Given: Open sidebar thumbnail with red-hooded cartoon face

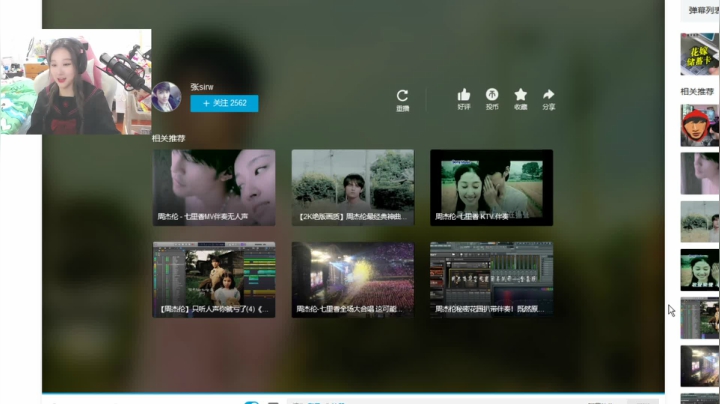Looking at the screenshot, I should [x=700, y=125].
